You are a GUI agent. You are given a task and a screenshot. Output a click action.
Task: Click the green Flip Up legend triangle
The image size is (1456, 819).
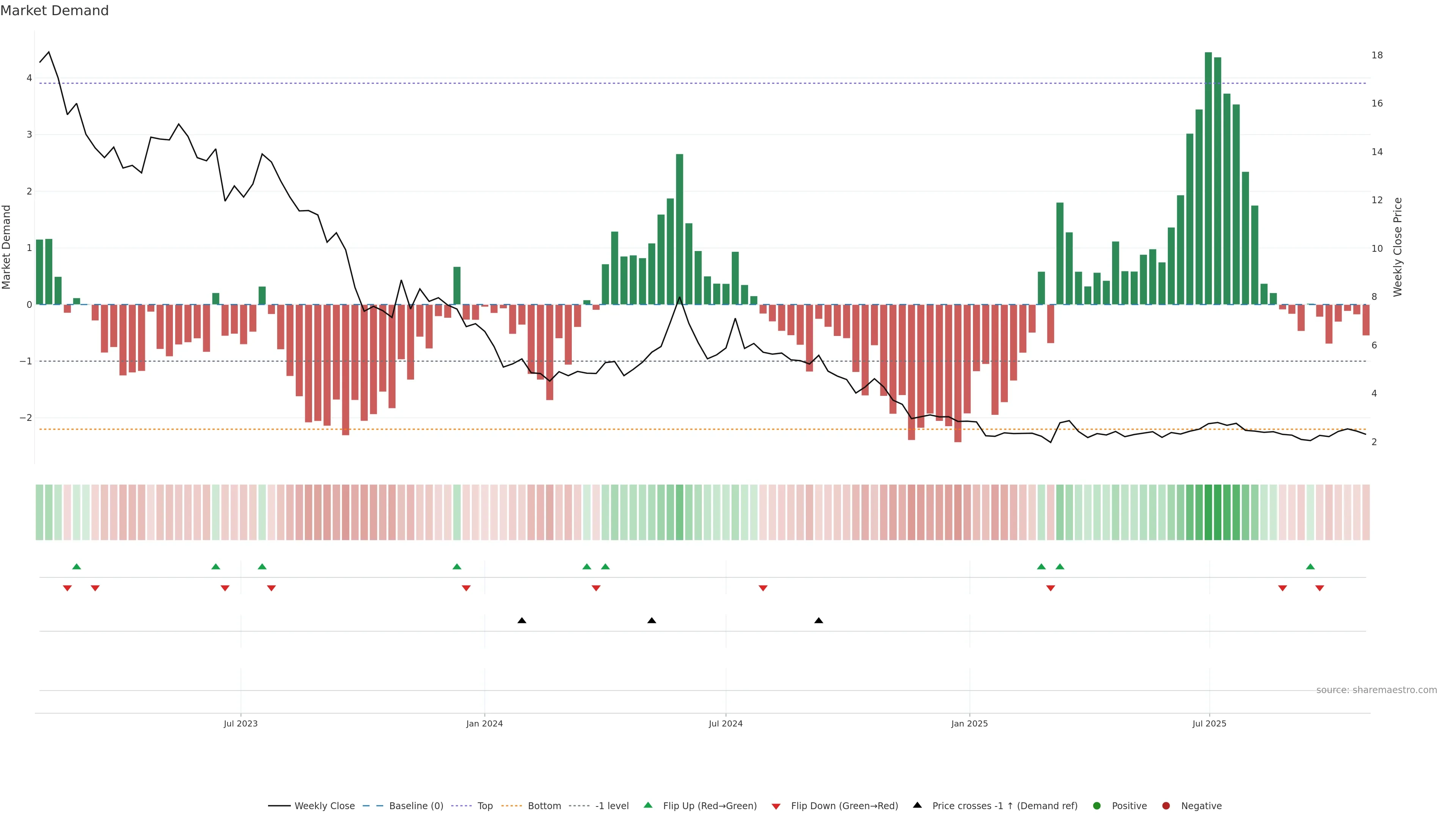(648, 805)
